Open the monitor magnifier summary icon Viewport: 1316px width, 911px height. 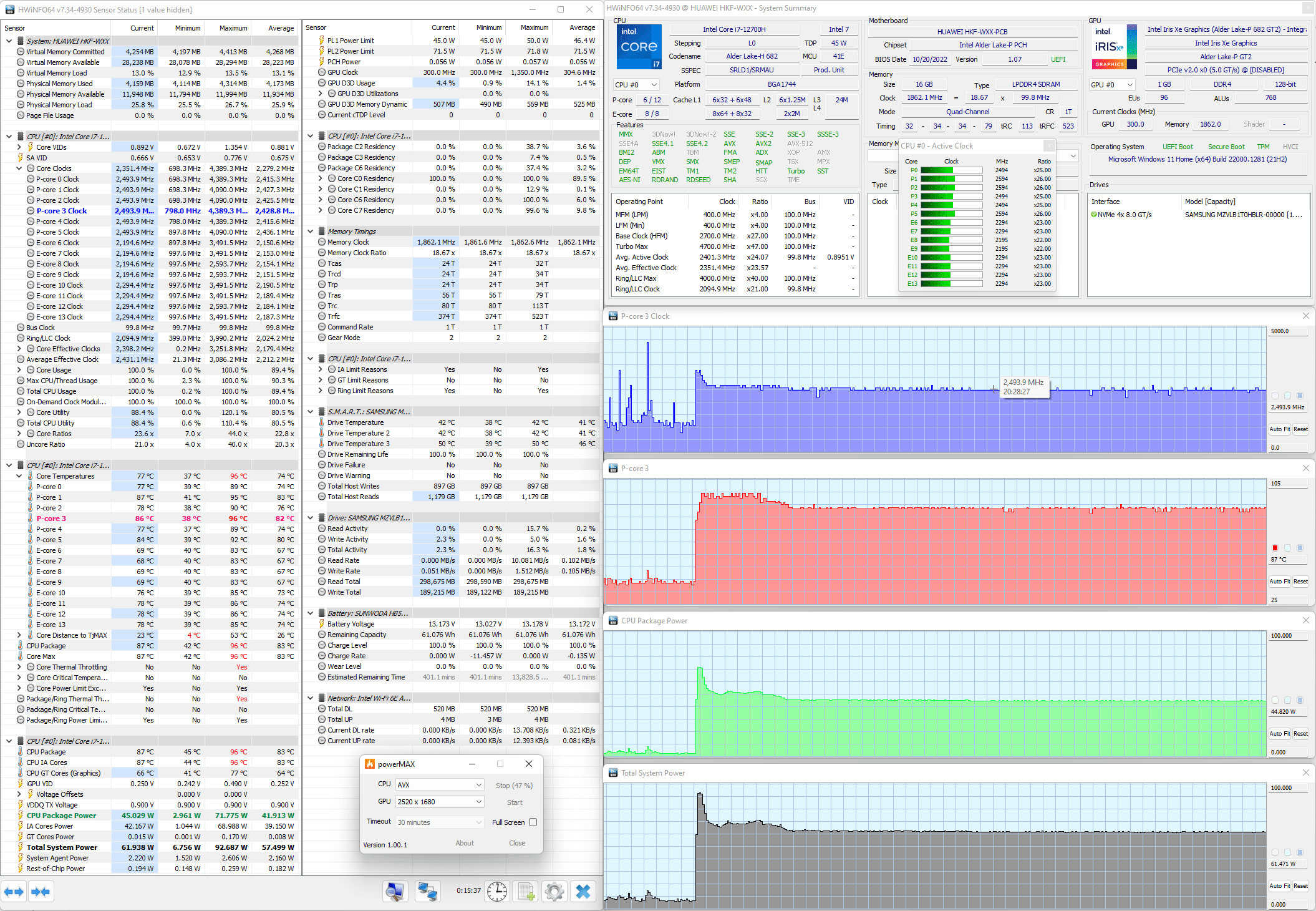click(x=395, y=892)
